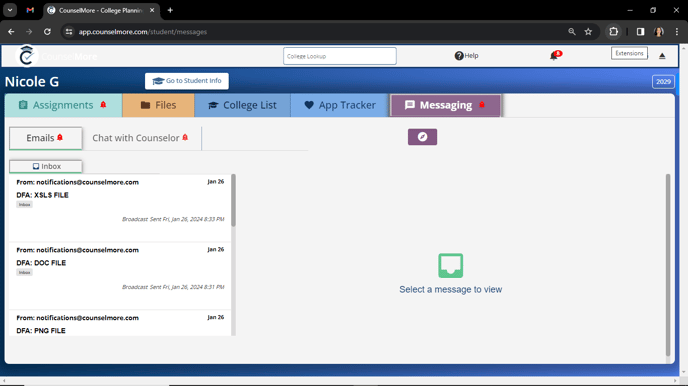Image resolution: width=688 pixels, height=386 pixels.
Task: Click Go to Student Info button
Action: tap(186, 81)
